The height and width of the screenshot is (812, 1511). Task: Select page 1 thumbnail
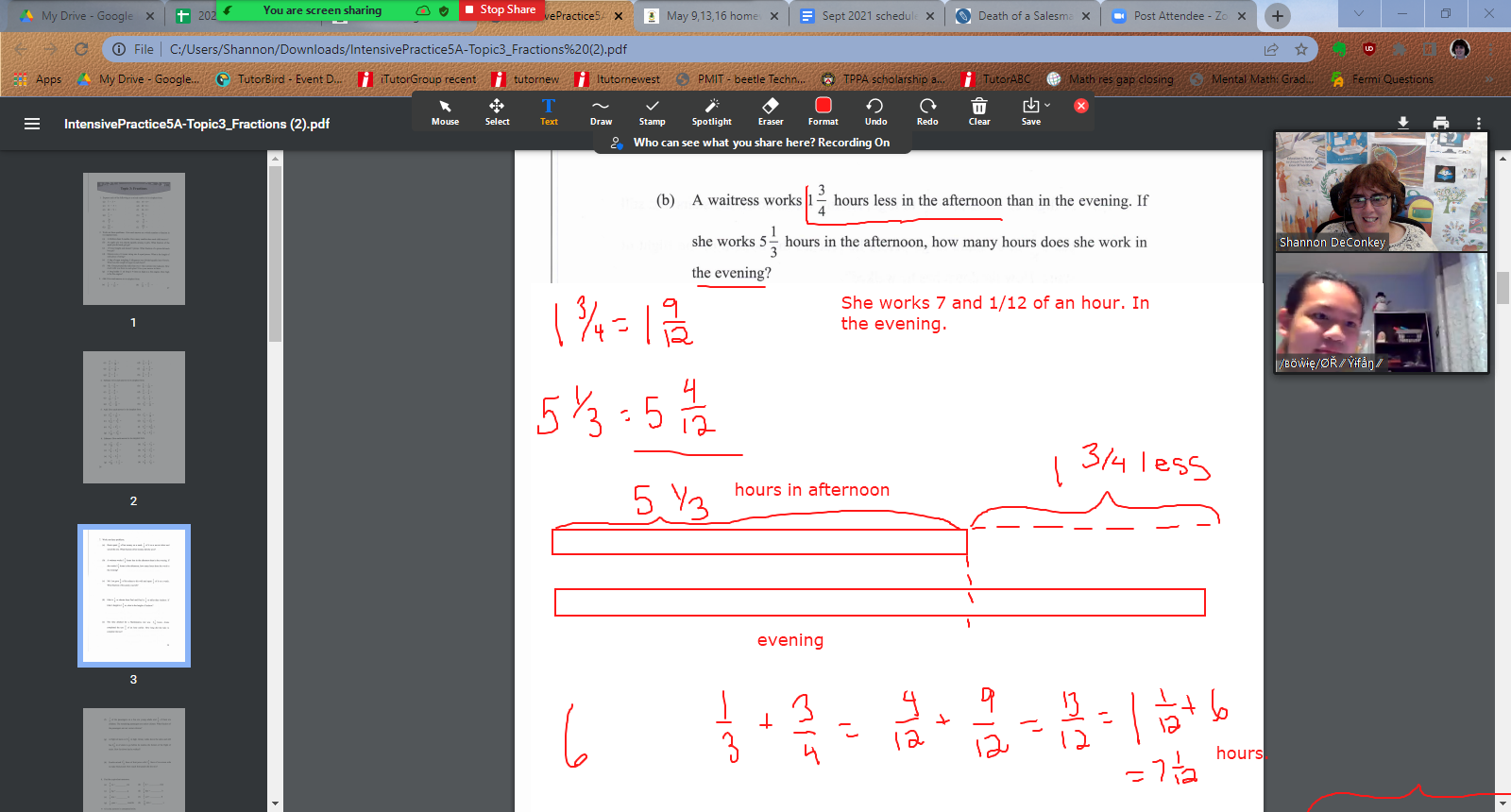[x=134, y=239]
